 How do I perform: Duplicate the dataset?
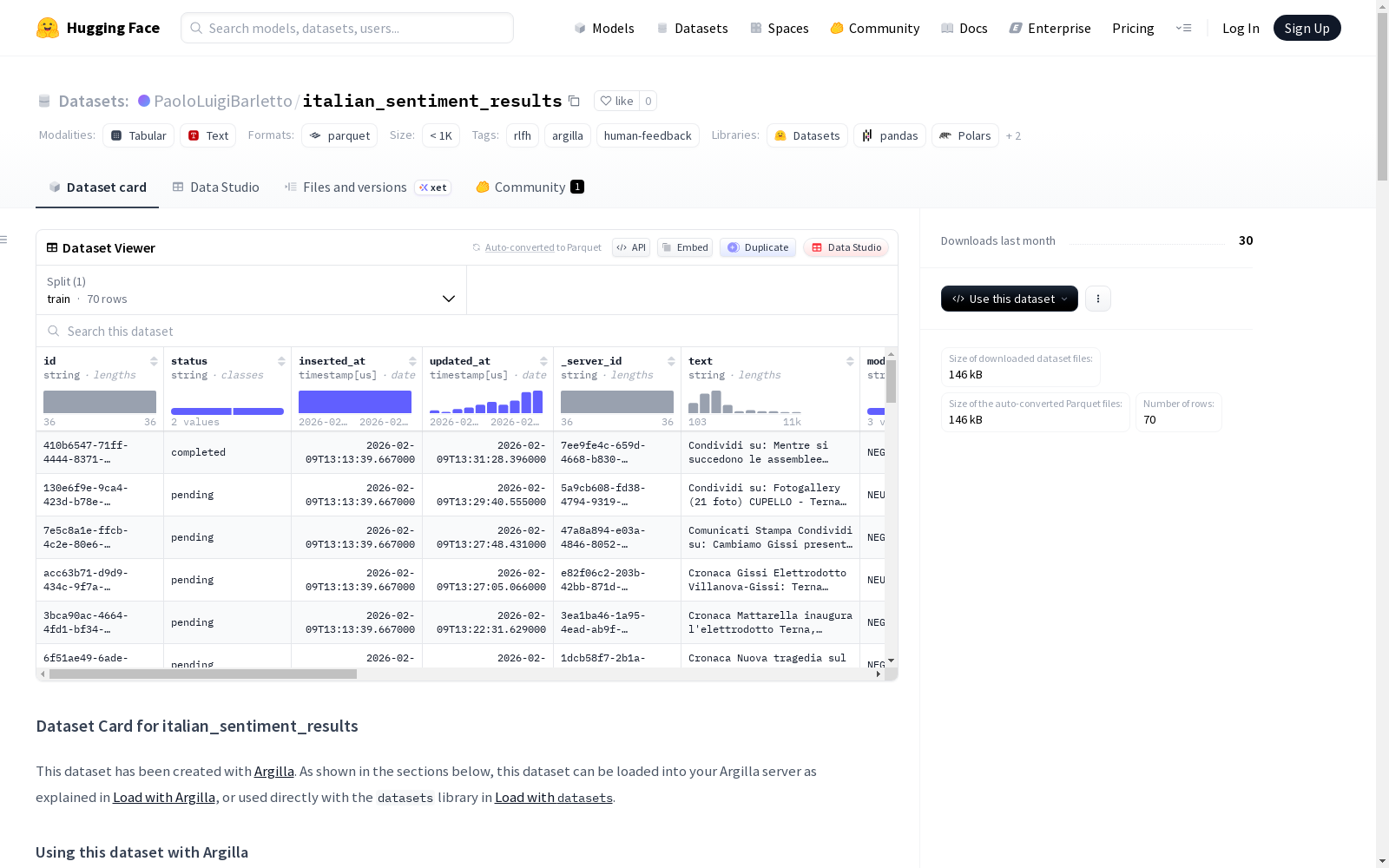tap(758, 247)
